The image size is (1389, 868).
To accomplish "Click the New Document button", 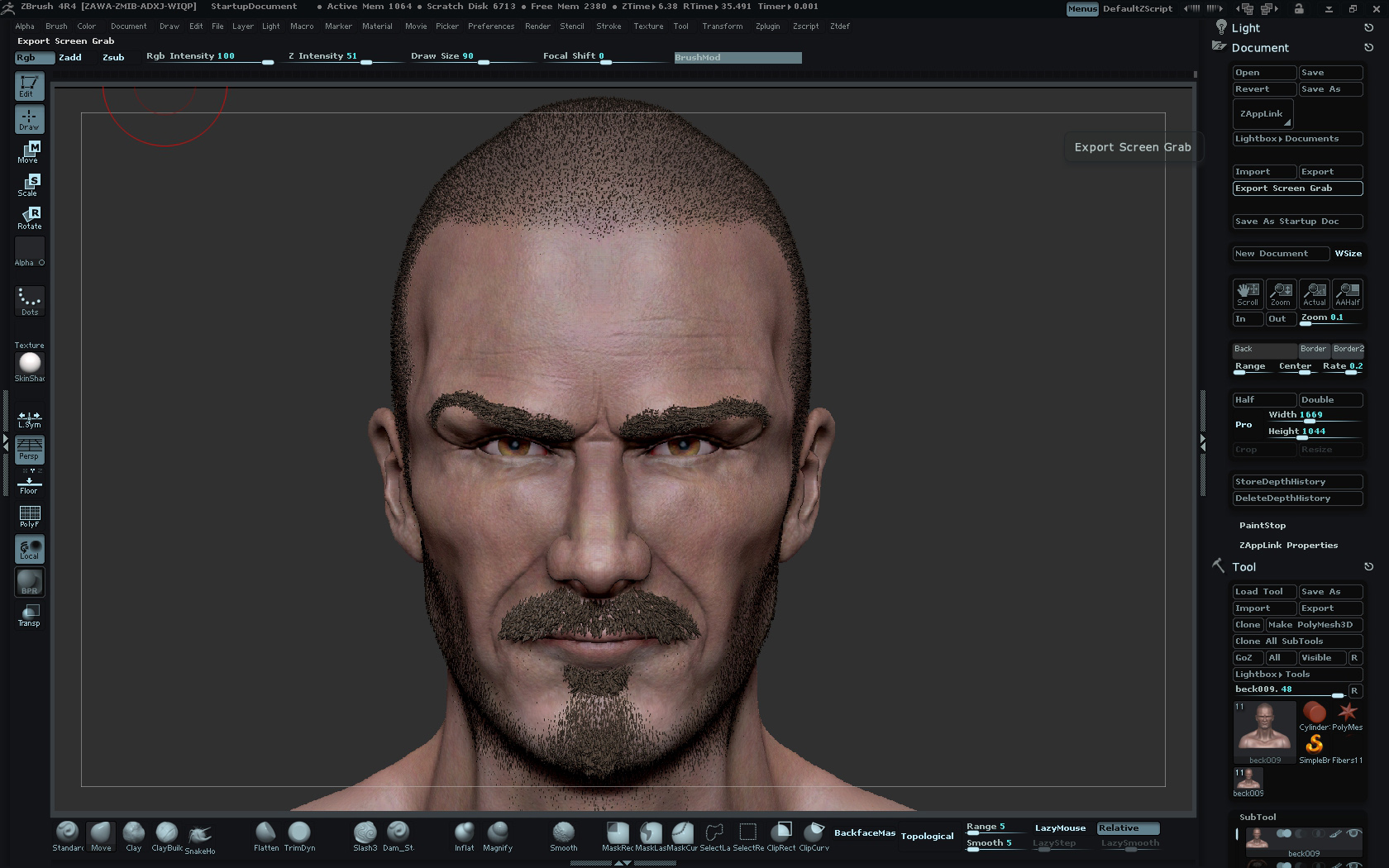I will coord(1281,254).
